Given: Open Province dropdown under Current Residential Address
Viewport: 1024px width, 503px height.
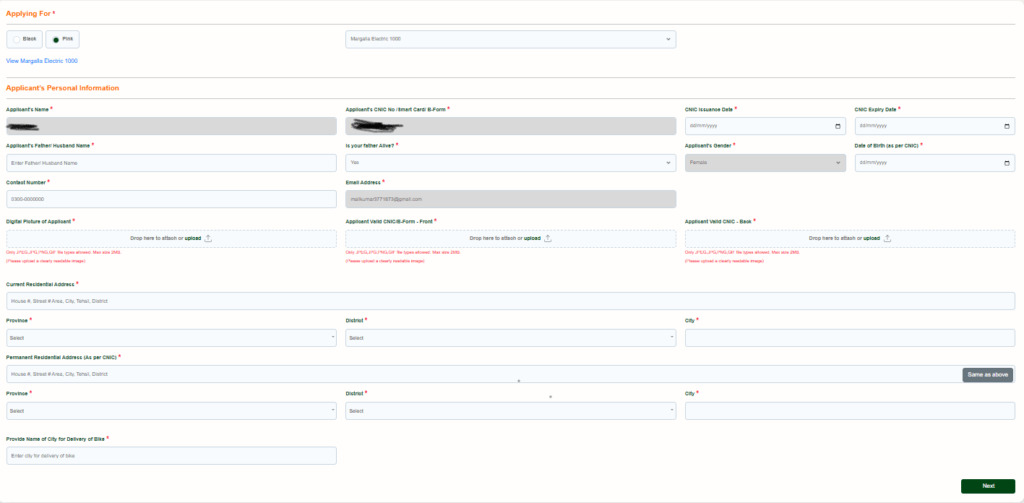Looking at the screenshot, I should pos(172,338).
